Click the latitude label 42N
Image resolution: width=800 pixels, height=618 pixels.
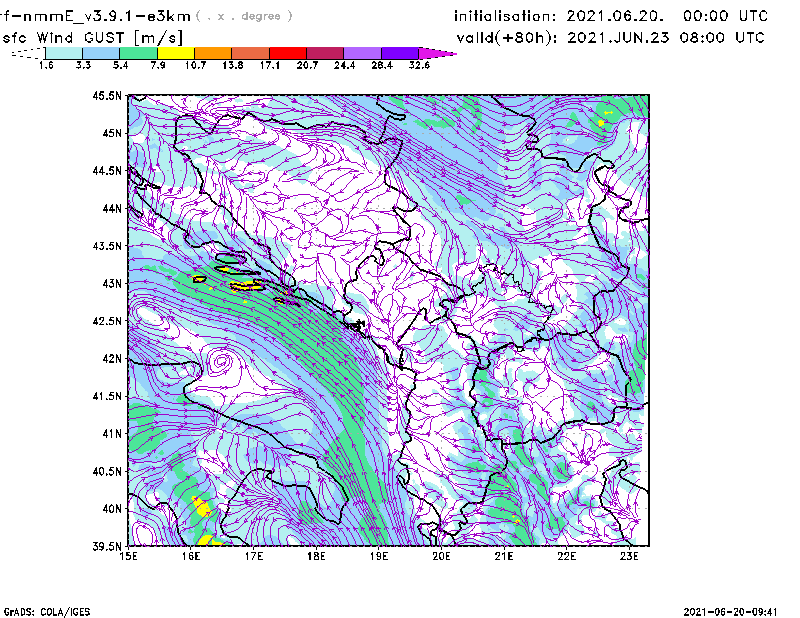tap(112, 359)
